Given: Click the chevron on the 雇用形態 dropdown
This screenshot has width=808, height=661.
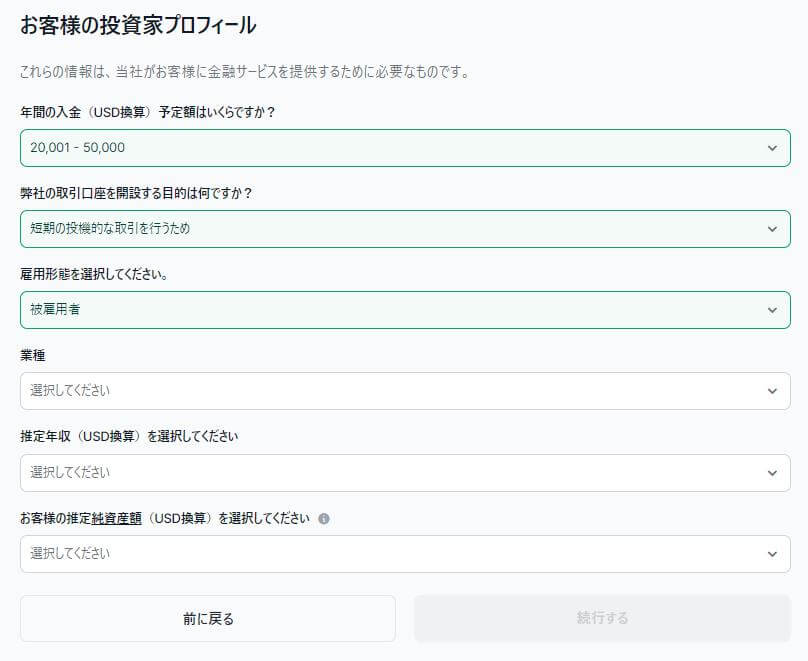Looking at the screenshot, I should (772, 310).
